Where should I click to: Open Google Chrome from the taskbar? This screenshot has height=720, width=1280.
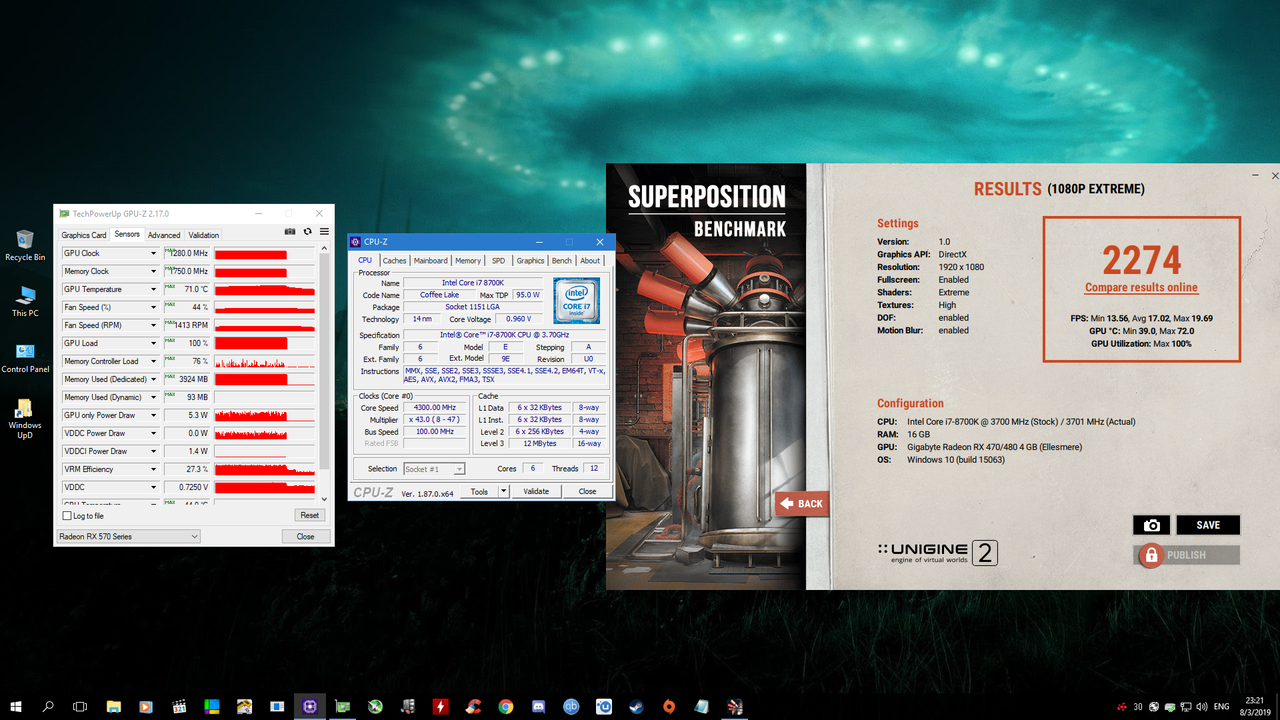coord(506,706)
